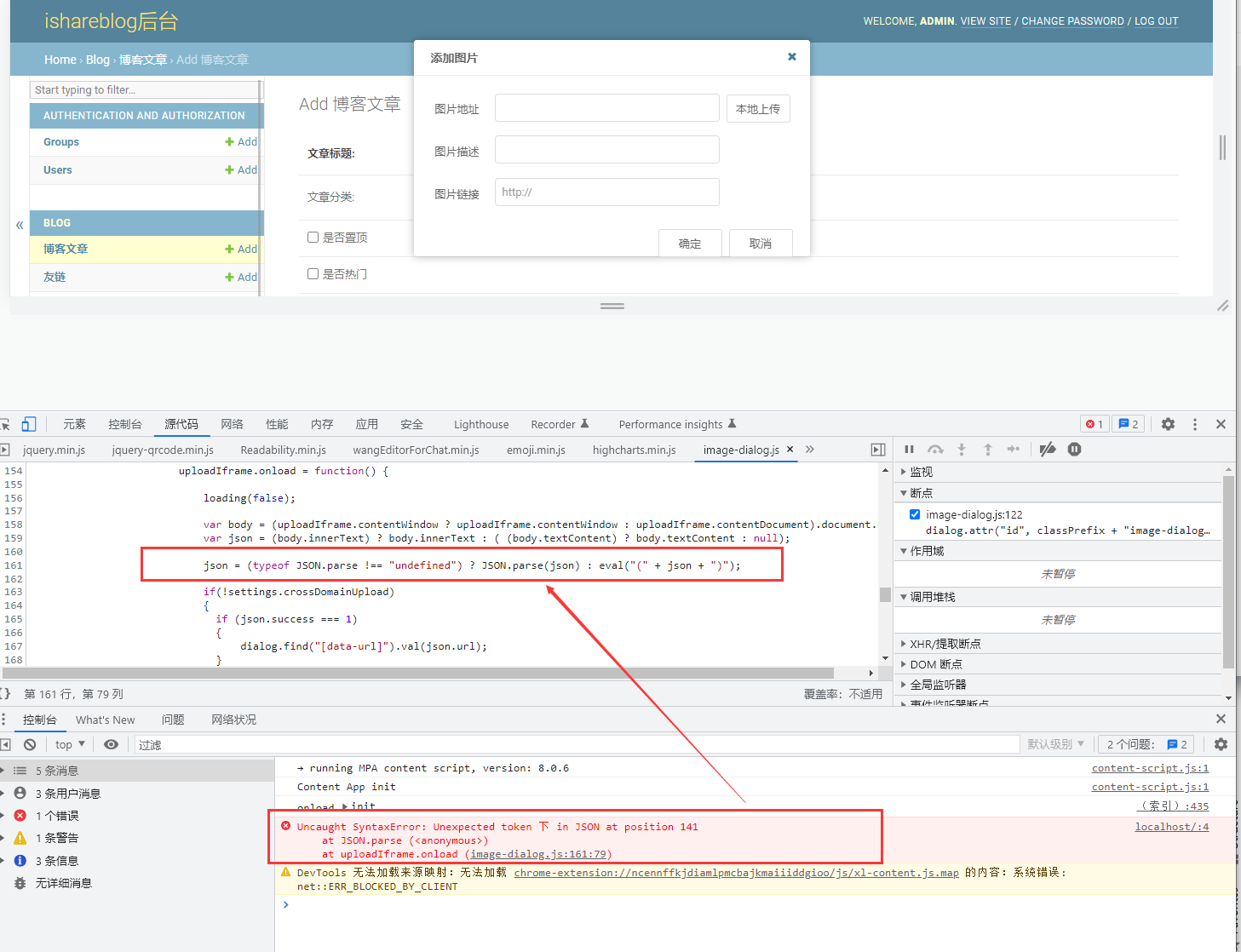Viewport: 1241px width, 952px height.
Task: Open the console settings gear icon
Action: pos(1221,744)
